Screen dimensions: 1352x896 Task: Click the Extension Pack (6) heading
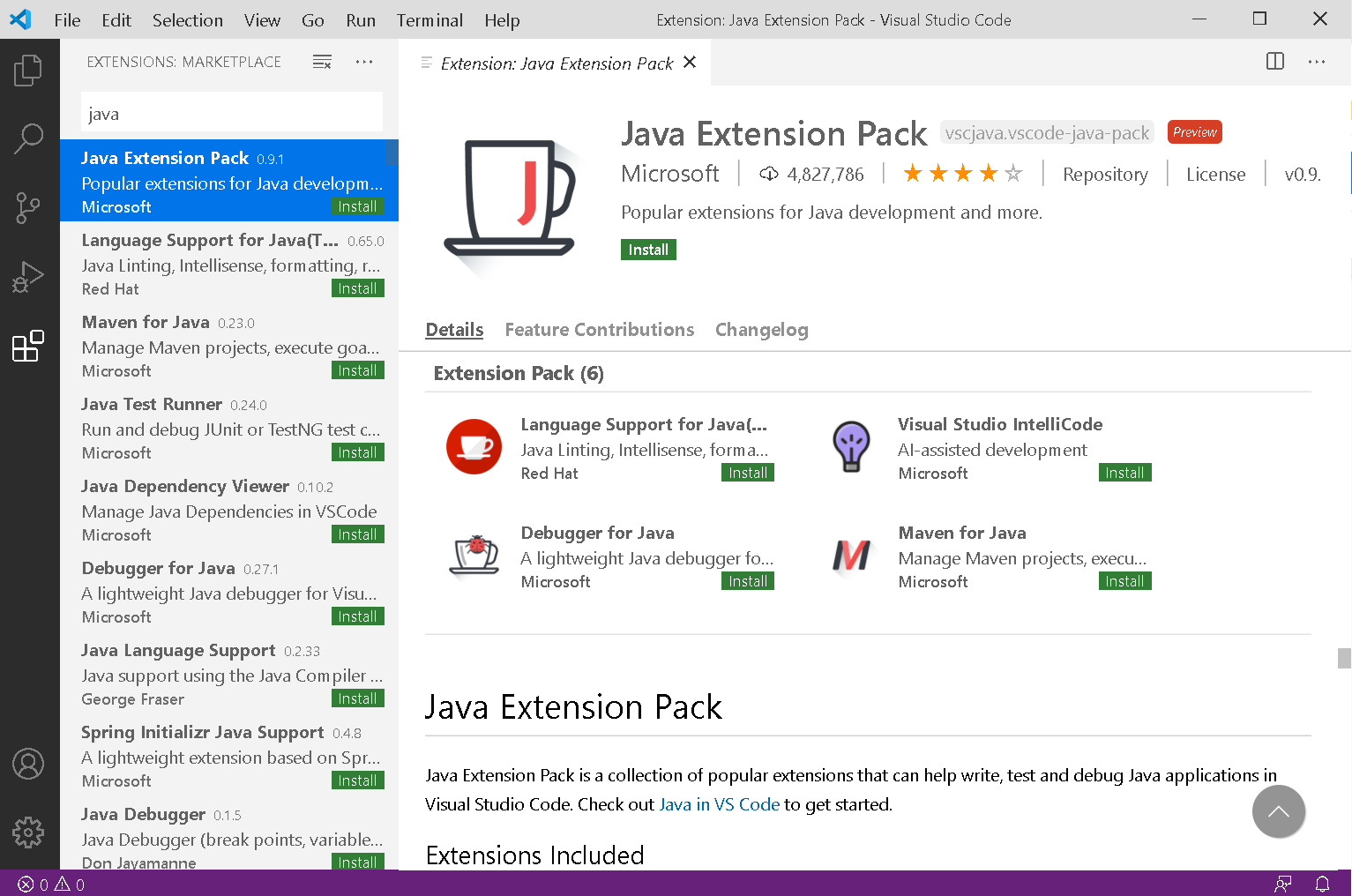click(x=519, y=373)
